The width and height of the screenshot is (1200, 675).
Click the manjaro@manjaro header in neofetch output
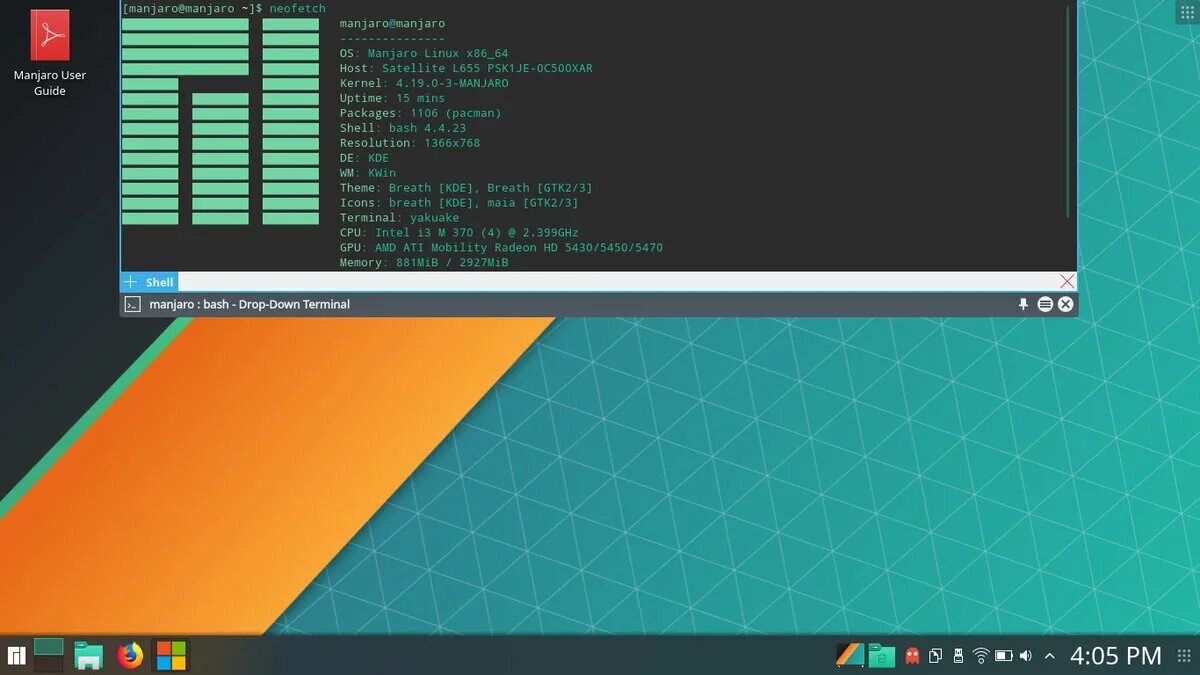click(392, 23)
